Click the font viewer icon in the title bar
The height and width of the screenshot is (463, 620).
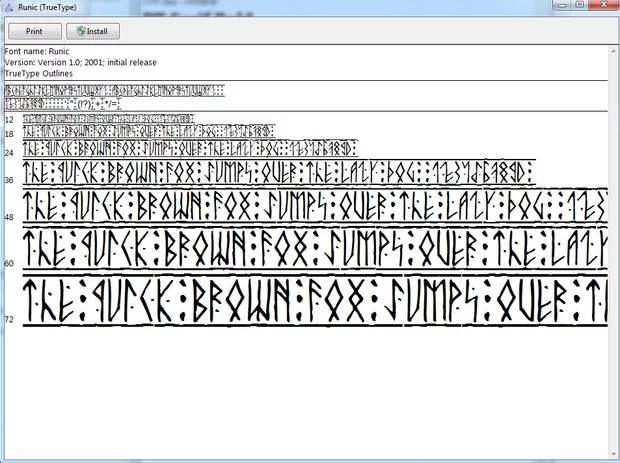coord(9,8)
